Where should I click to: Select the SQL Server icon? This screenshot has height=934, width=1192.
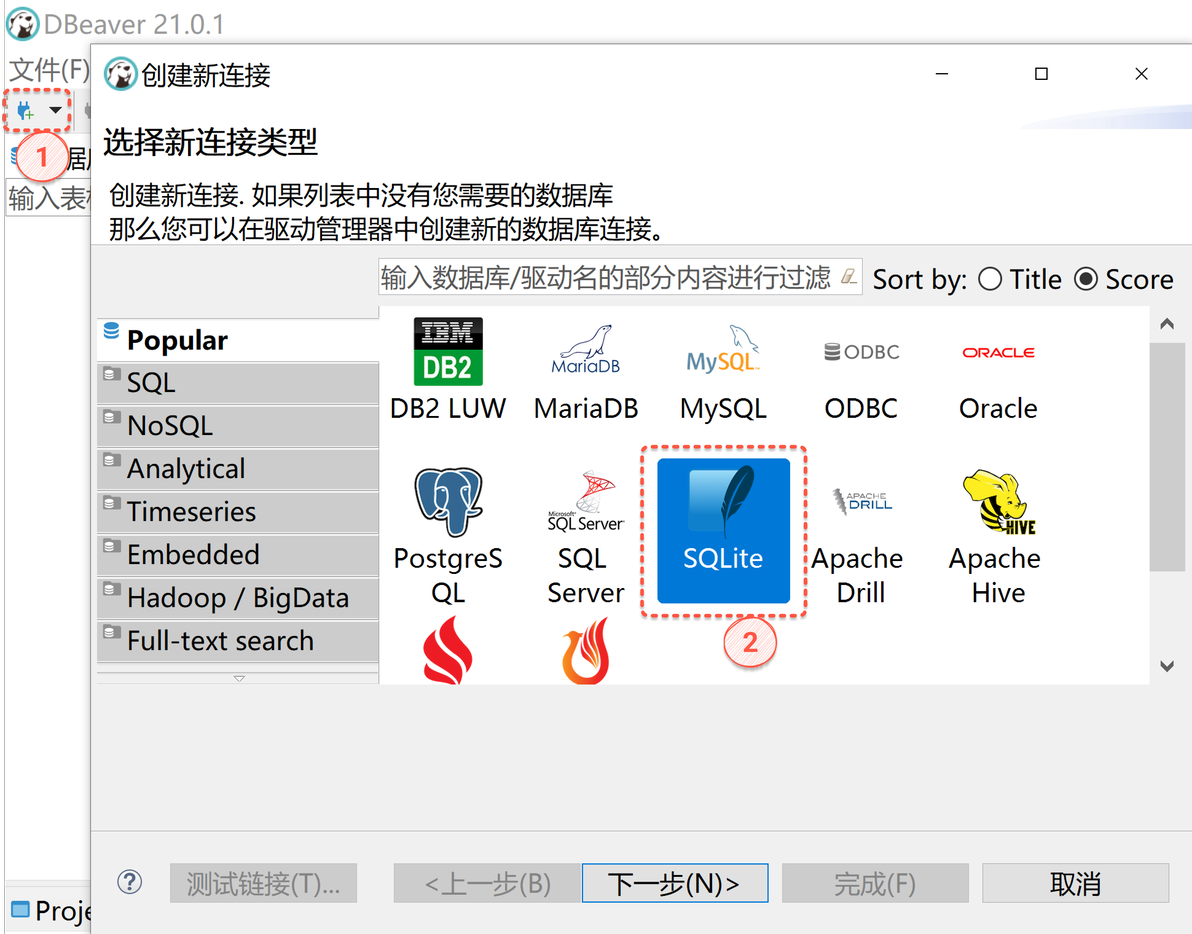(585, 502)
